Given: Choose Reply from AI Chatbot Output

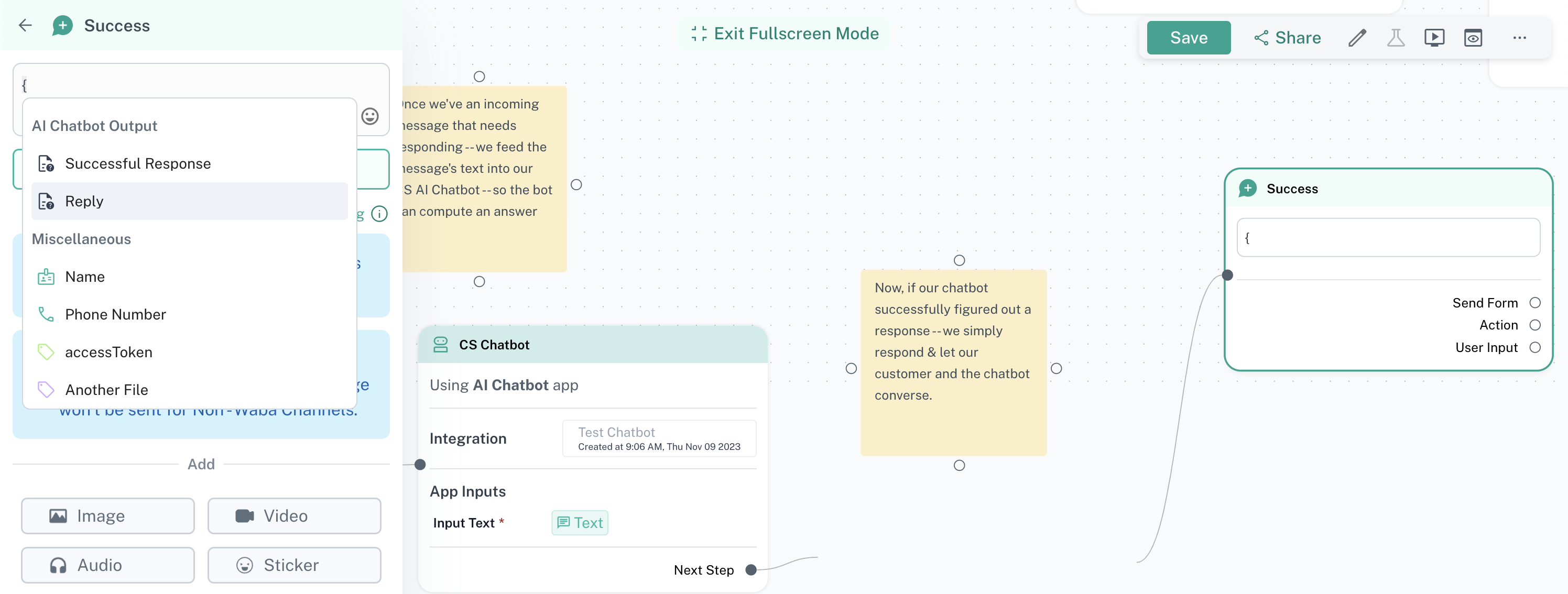Looking at the screenshot, I should point(84,202).
